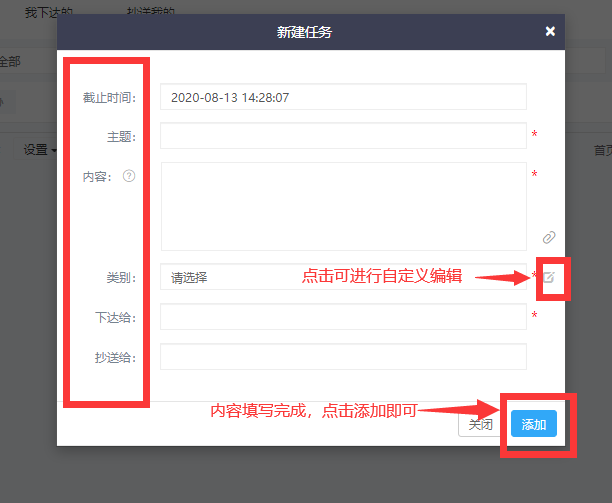Close the 新建任务 dialog with X
Screen dimensions: 612x503
(550, 31)
